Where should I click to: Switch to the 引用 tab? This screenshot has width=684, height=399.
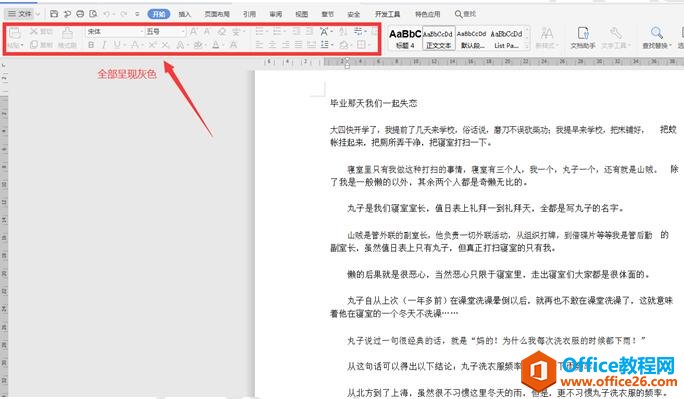click(249, 14)
